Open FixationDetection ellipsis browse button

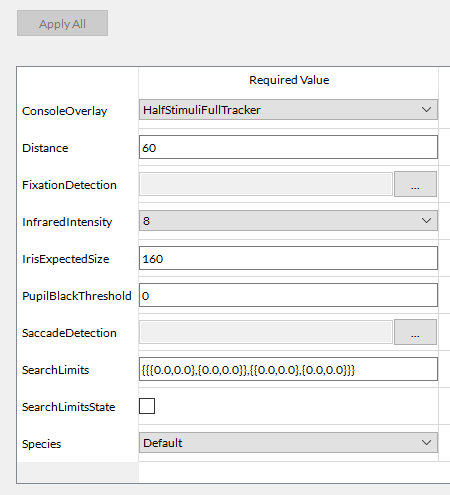pos(415,184)
